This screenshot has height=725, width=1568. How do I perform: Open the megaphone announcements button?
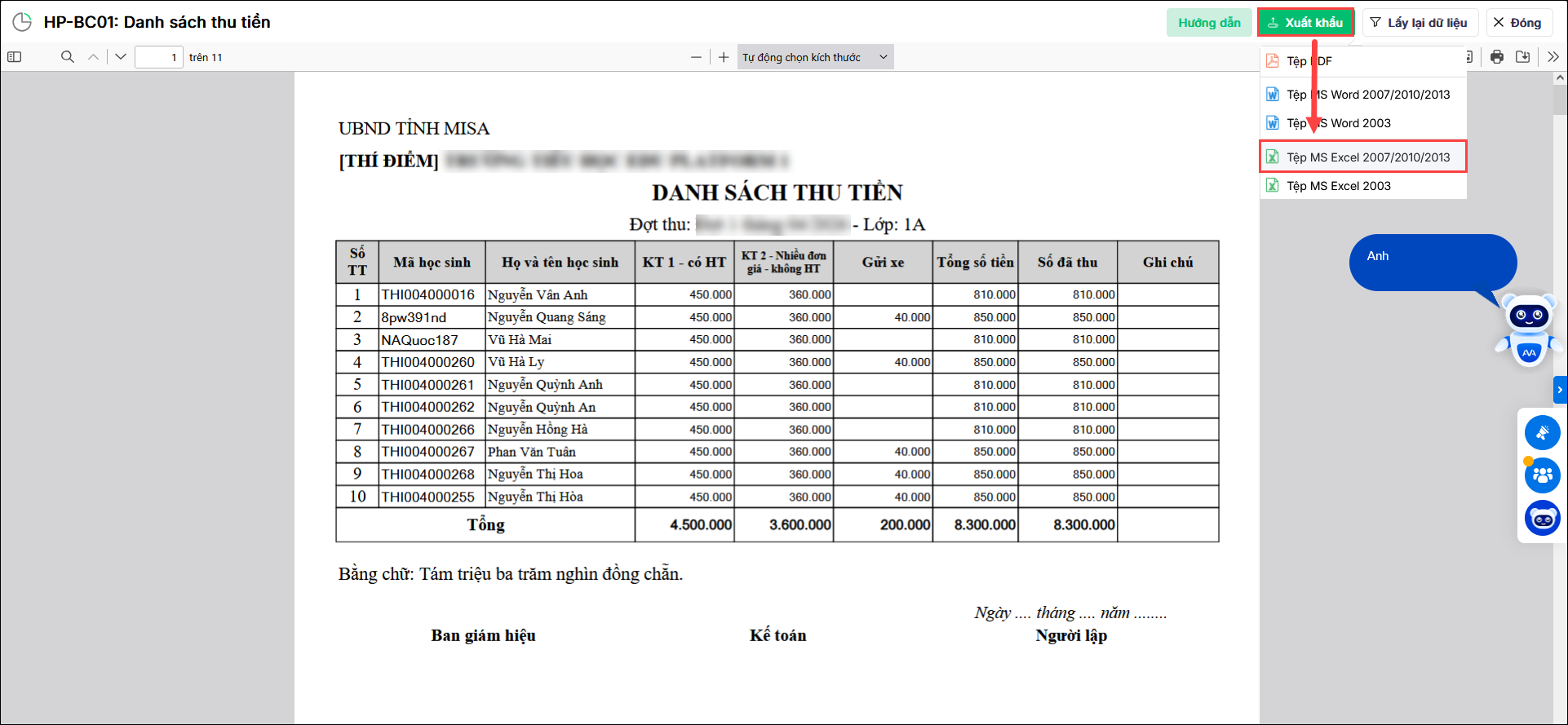coord(1543,432)
